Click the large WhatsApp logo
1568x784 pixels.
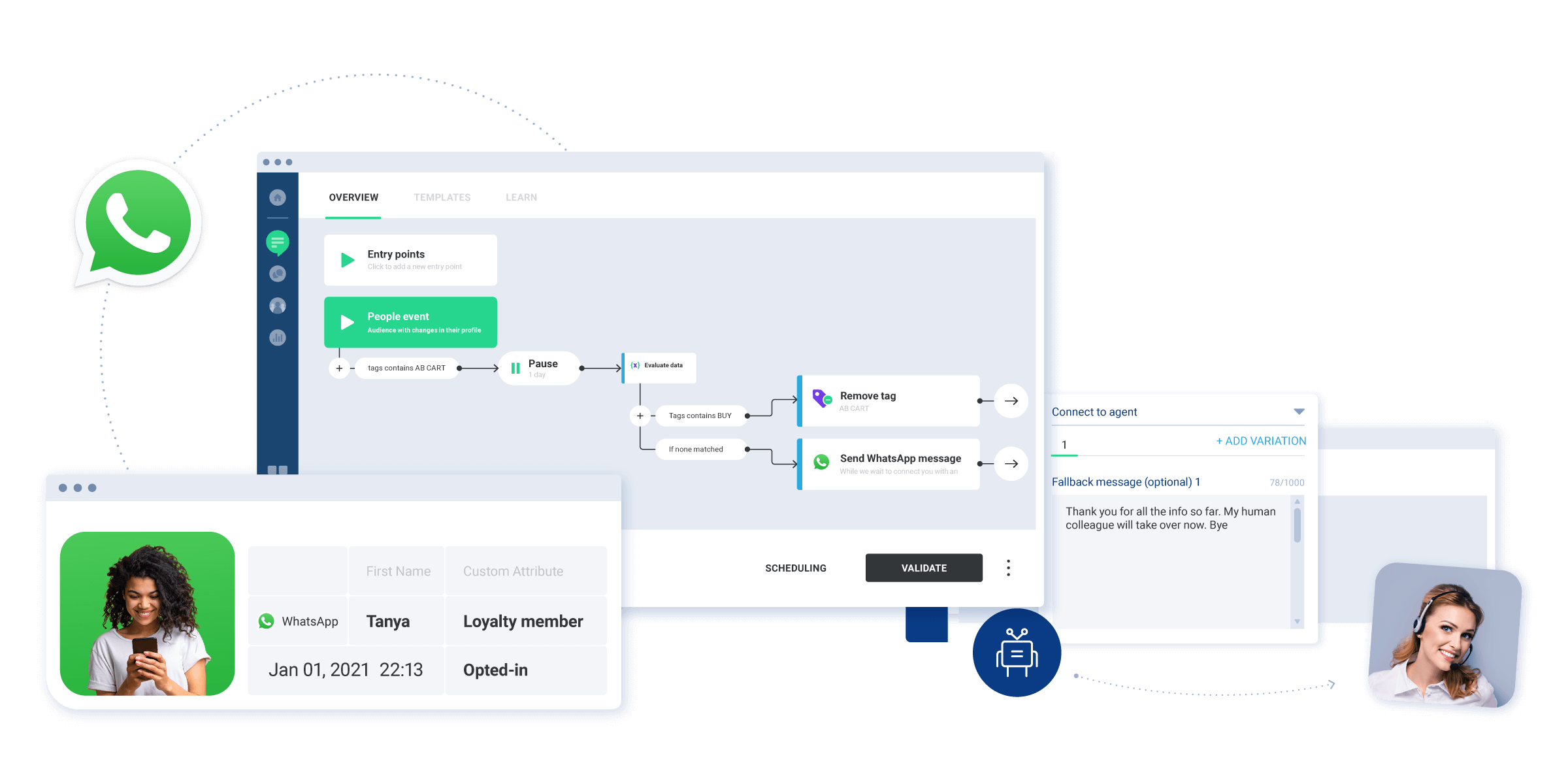click(x=139, y=223)
